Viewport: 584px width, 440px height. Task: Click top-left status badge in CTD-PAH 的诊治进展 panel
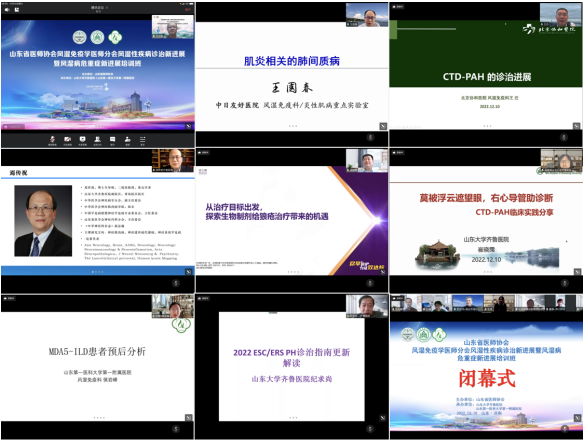[x=398, y=6]
